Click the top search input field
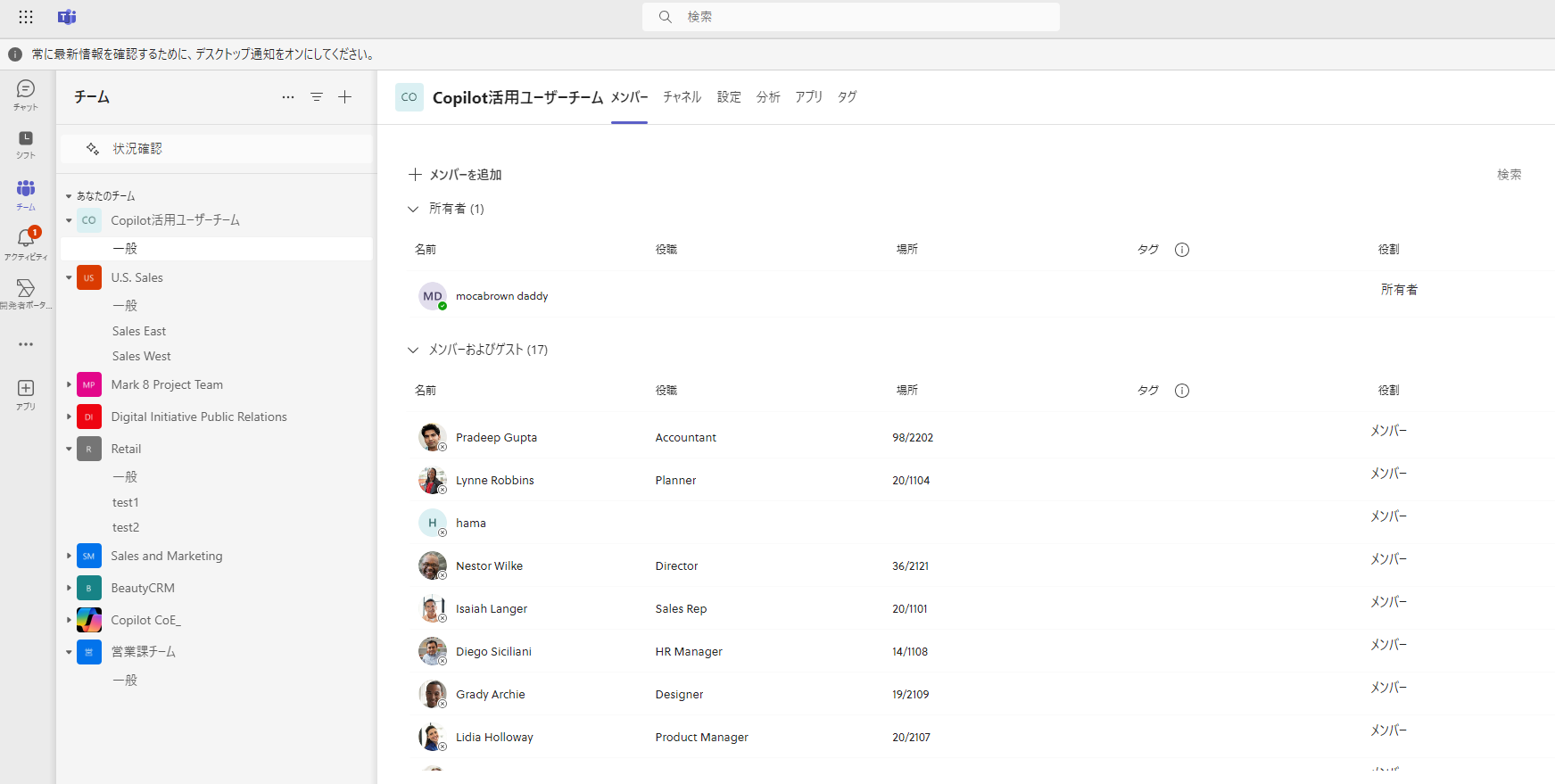Screen dimensions: 1555x784 851,17
